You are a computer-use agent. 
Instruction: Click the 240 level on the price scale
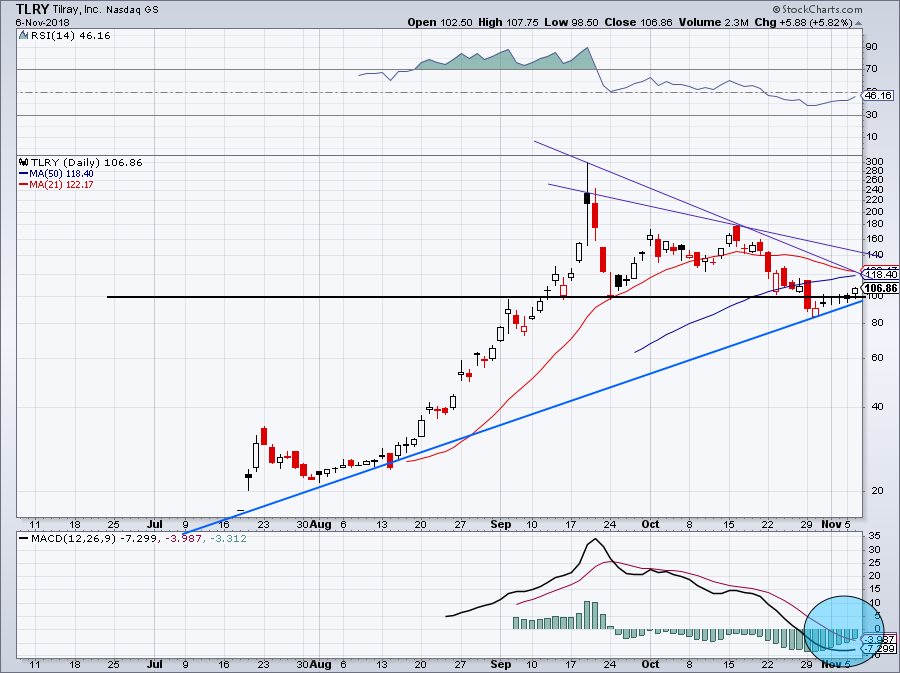pos(874,190)
